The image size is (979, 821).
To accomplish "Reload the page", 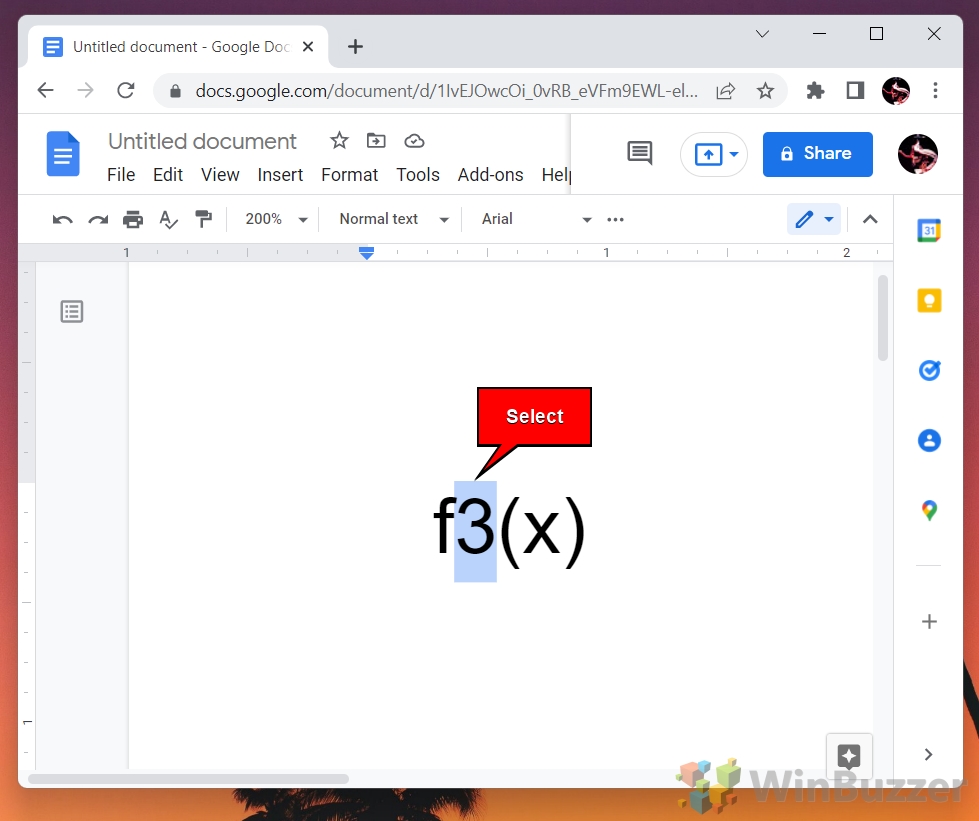I will 126,91.
